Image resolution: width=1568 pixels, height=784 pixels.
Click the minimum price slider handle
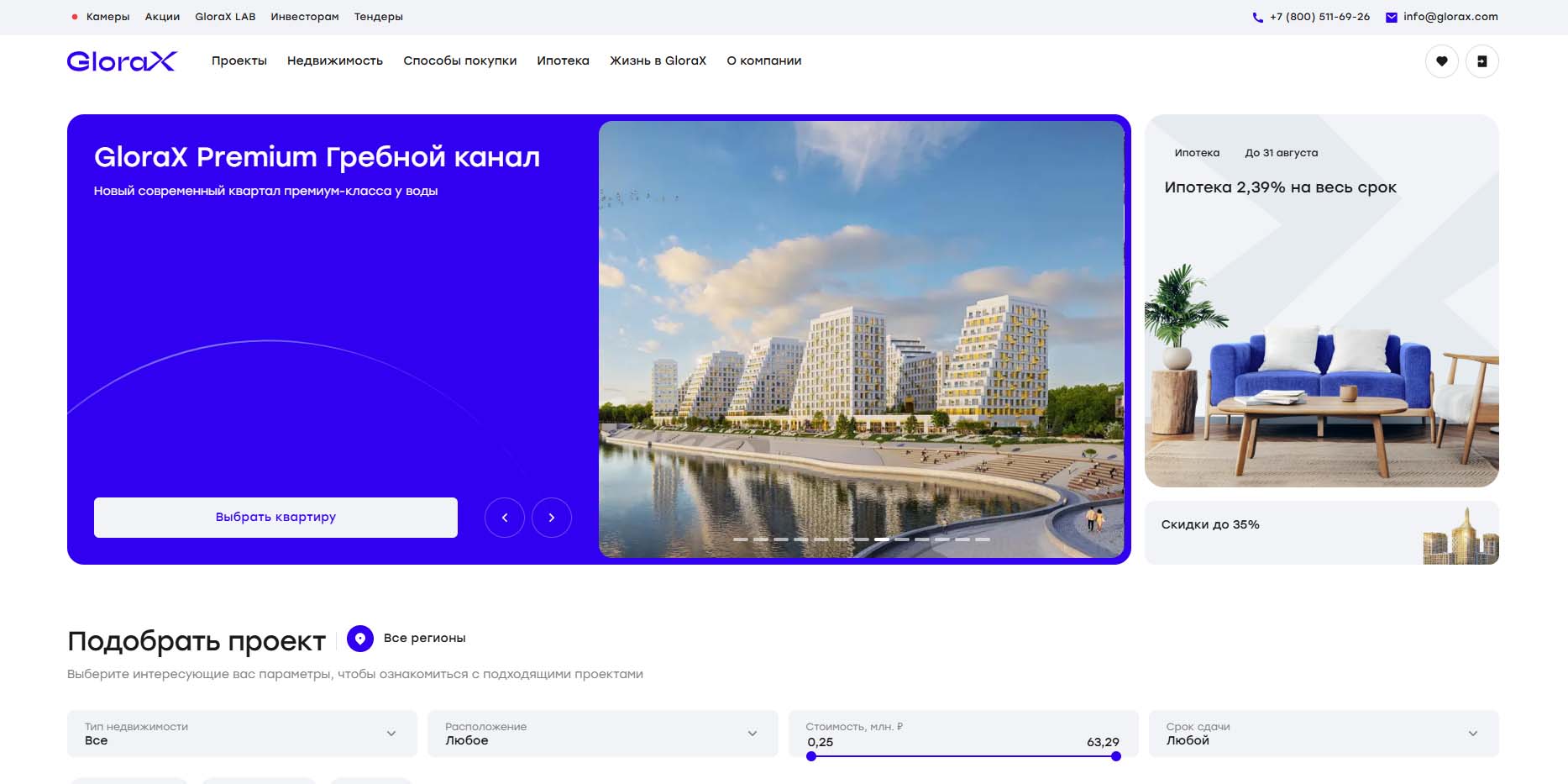tap(811, 756)
